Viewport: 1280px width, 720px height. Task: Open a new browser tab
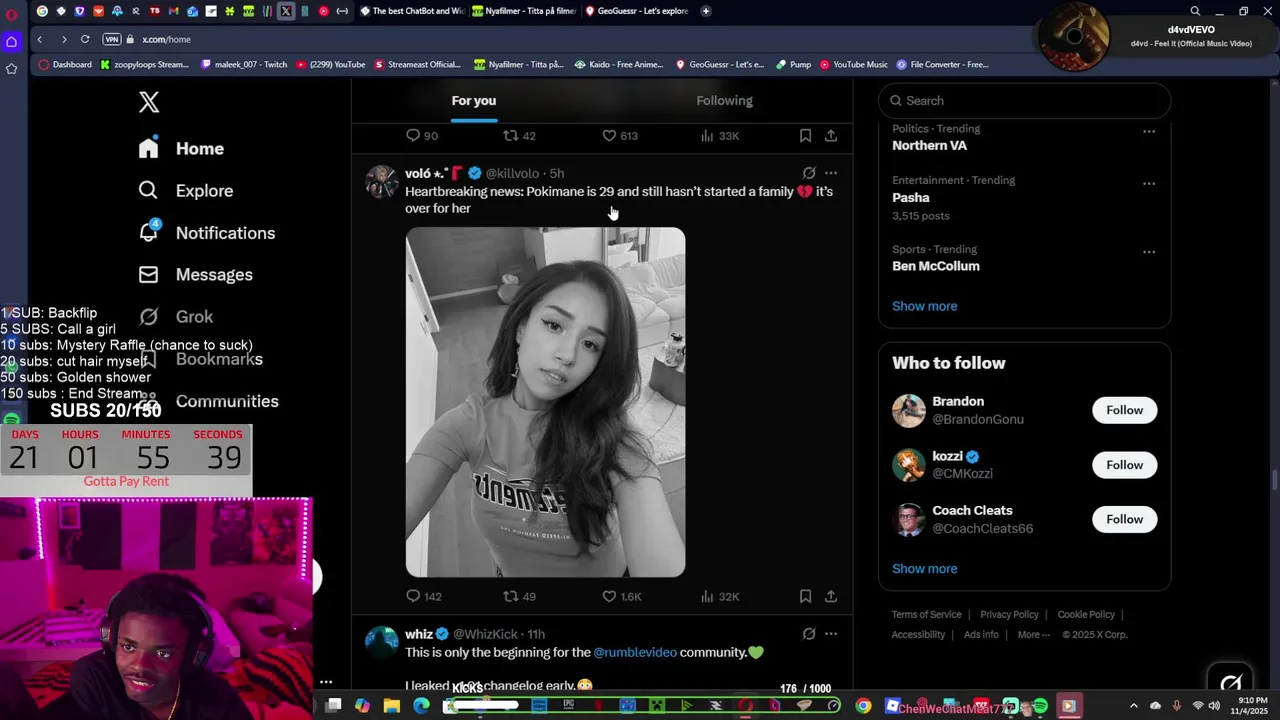pyautogui.click(x=706, y=11)
